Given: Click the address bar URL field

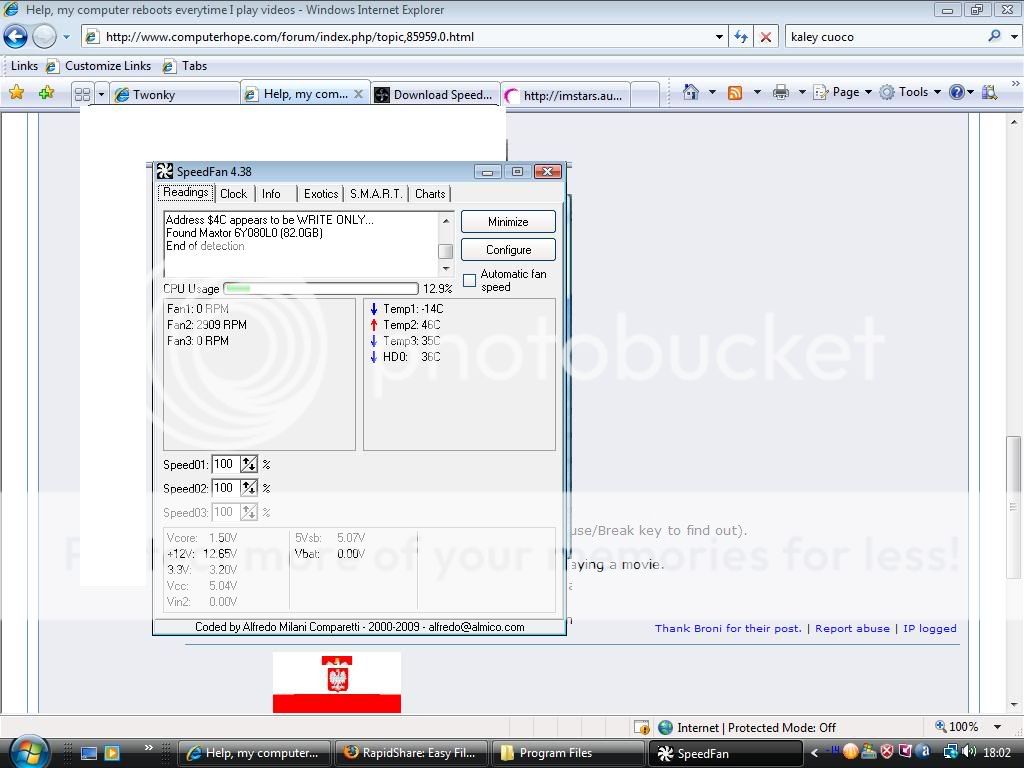Looking at the screenshot, I should point(400,37).
